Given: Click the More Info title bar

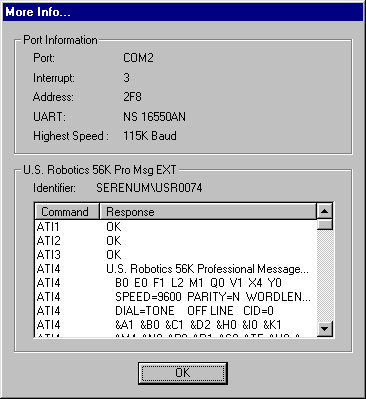Looking at the screenshot, I should click(x=183, y=12).
